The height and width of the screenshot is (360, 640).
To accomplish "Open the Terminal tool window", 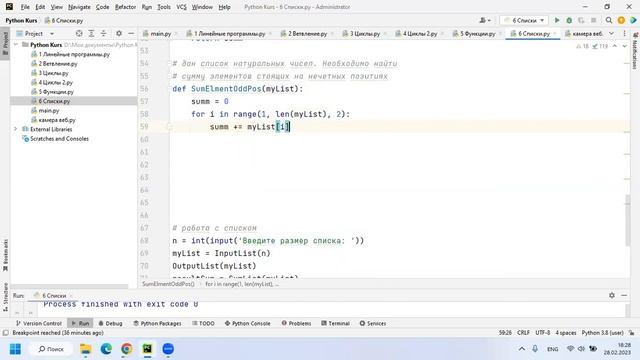I will click(336, 323).
